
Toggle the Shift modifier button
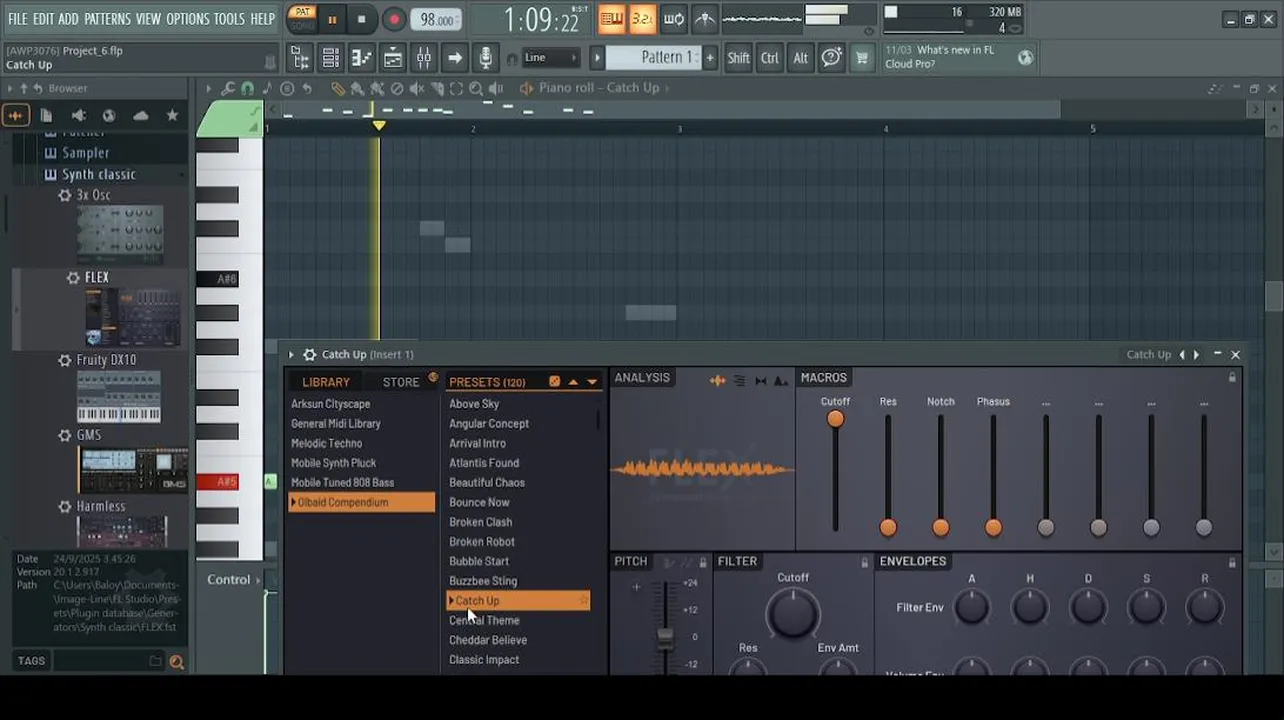point(738,58)
